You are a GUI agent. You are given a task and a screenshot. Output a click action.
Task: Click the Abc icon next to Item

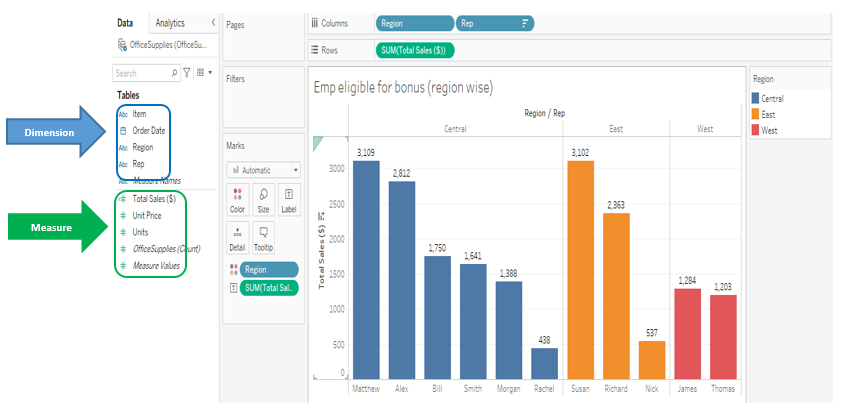click(x=123, y=114)
